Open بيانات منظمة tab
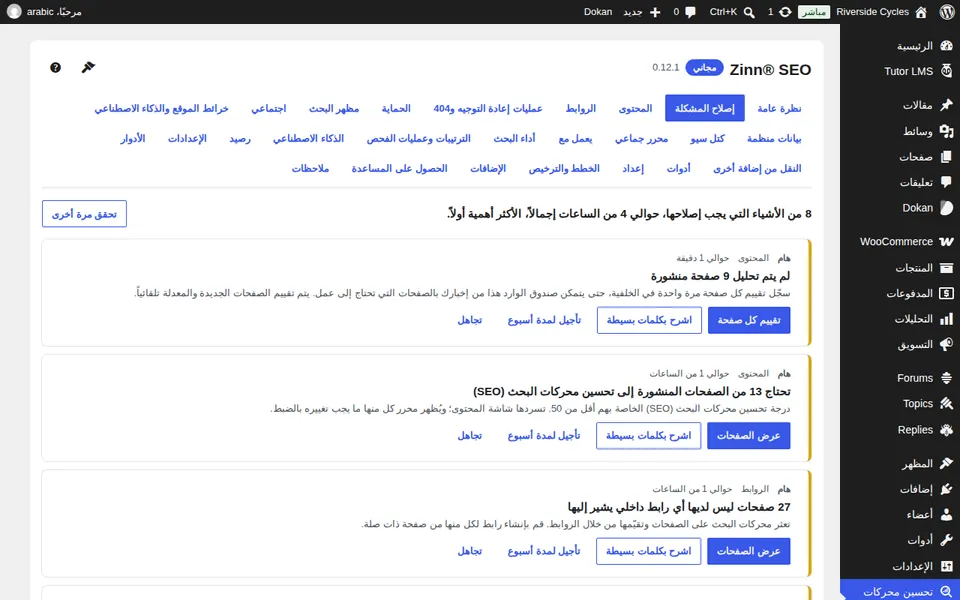Screen dimensions: 960x600 pos(774,138)
